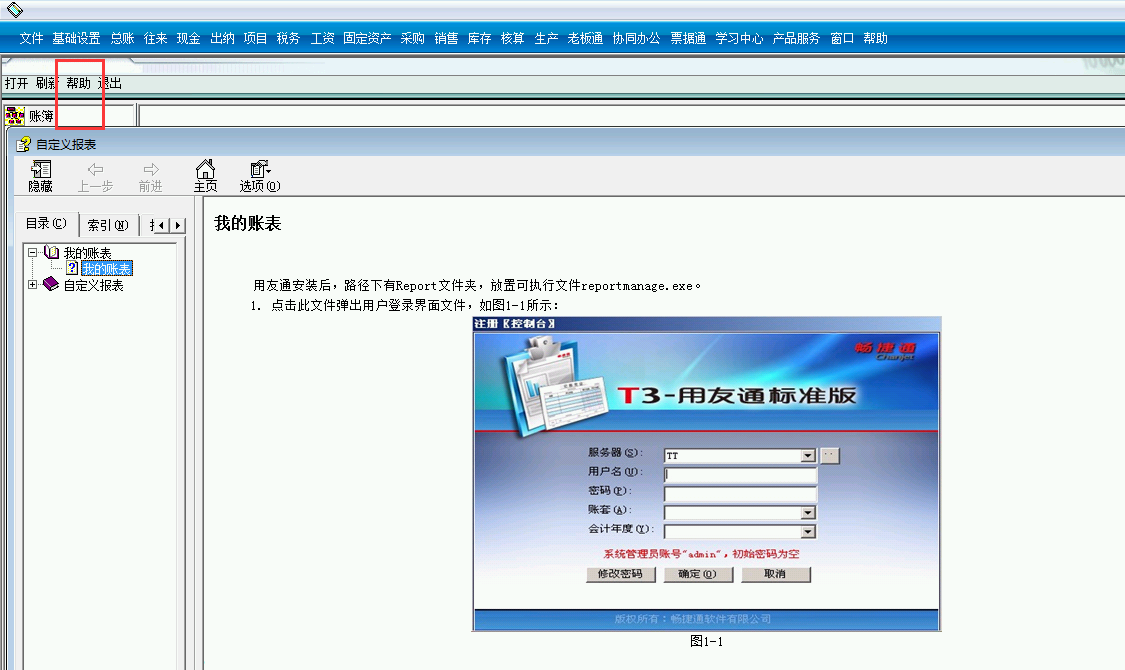Select the highlighted 我的账表 help topic
The width and height of the screenshot is (1125, 670).
(107, 269)
